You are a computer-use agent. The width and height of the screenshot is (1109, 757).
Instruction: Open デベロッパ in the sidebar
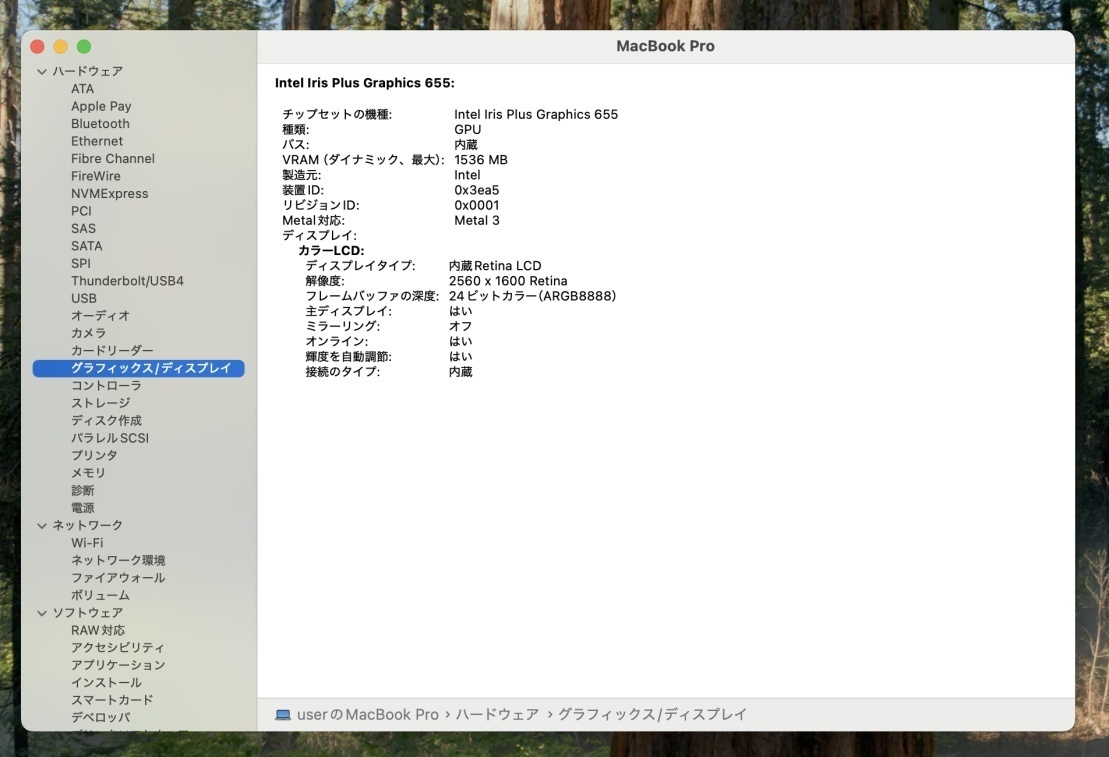tap(100, 717)
